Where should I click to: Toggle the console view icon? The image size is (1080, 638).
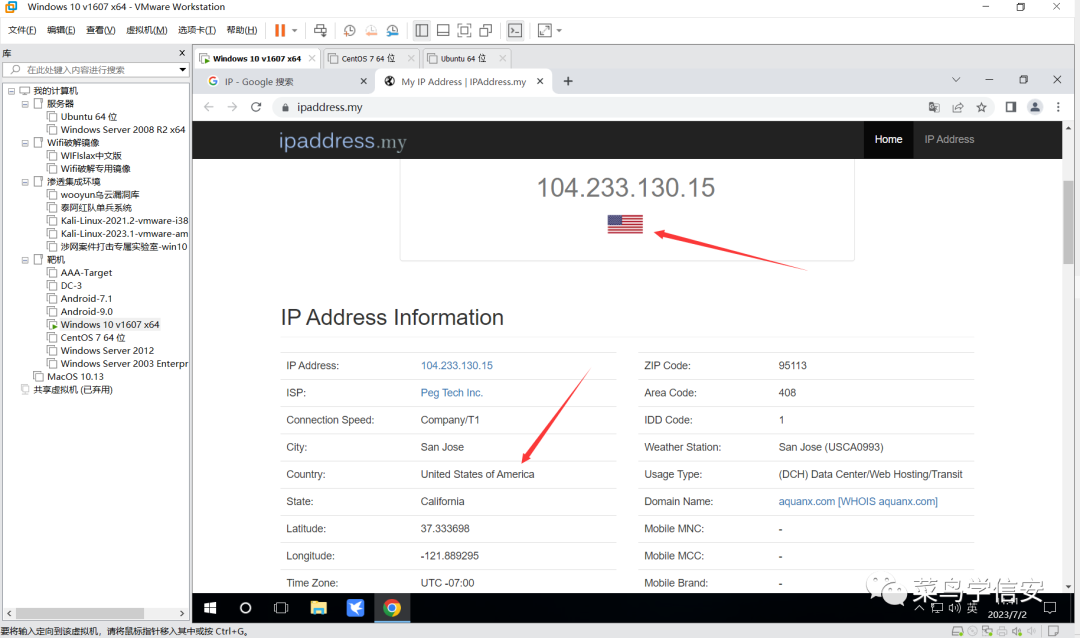515,30
